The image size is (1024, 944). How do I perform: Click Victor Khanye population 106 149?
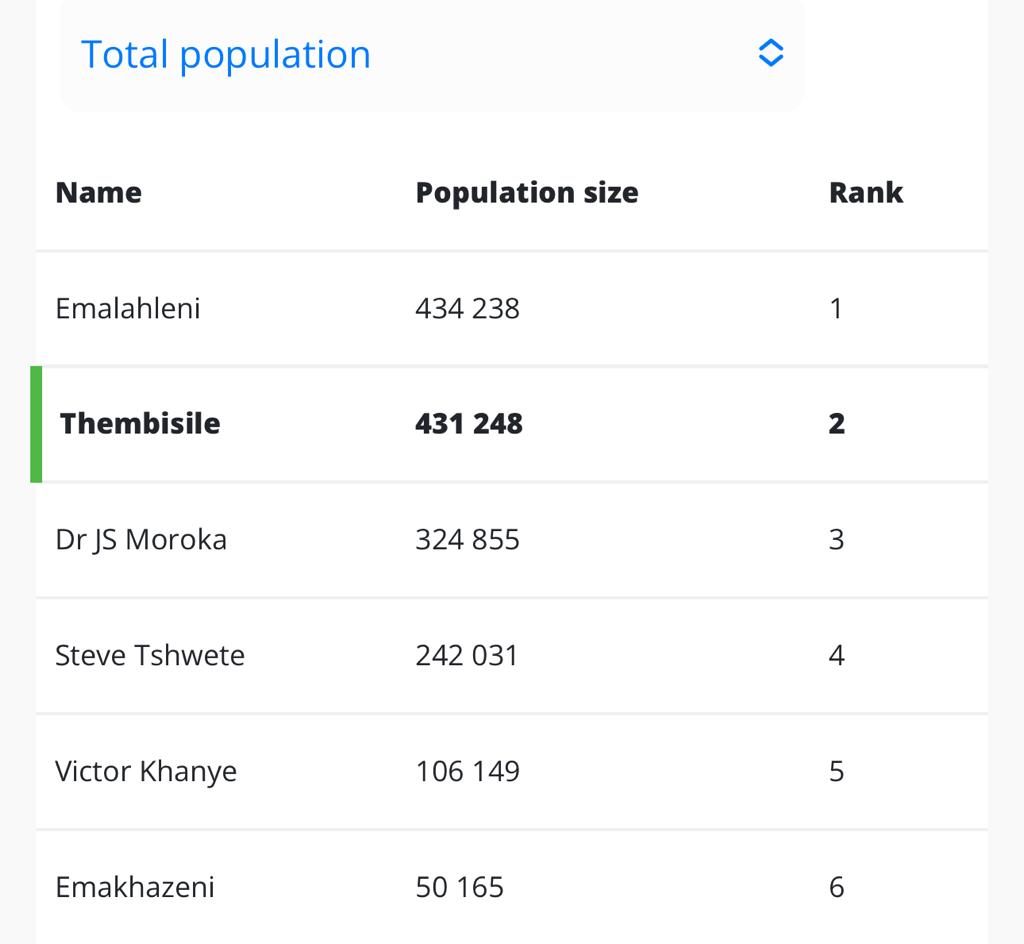(467, 771)
